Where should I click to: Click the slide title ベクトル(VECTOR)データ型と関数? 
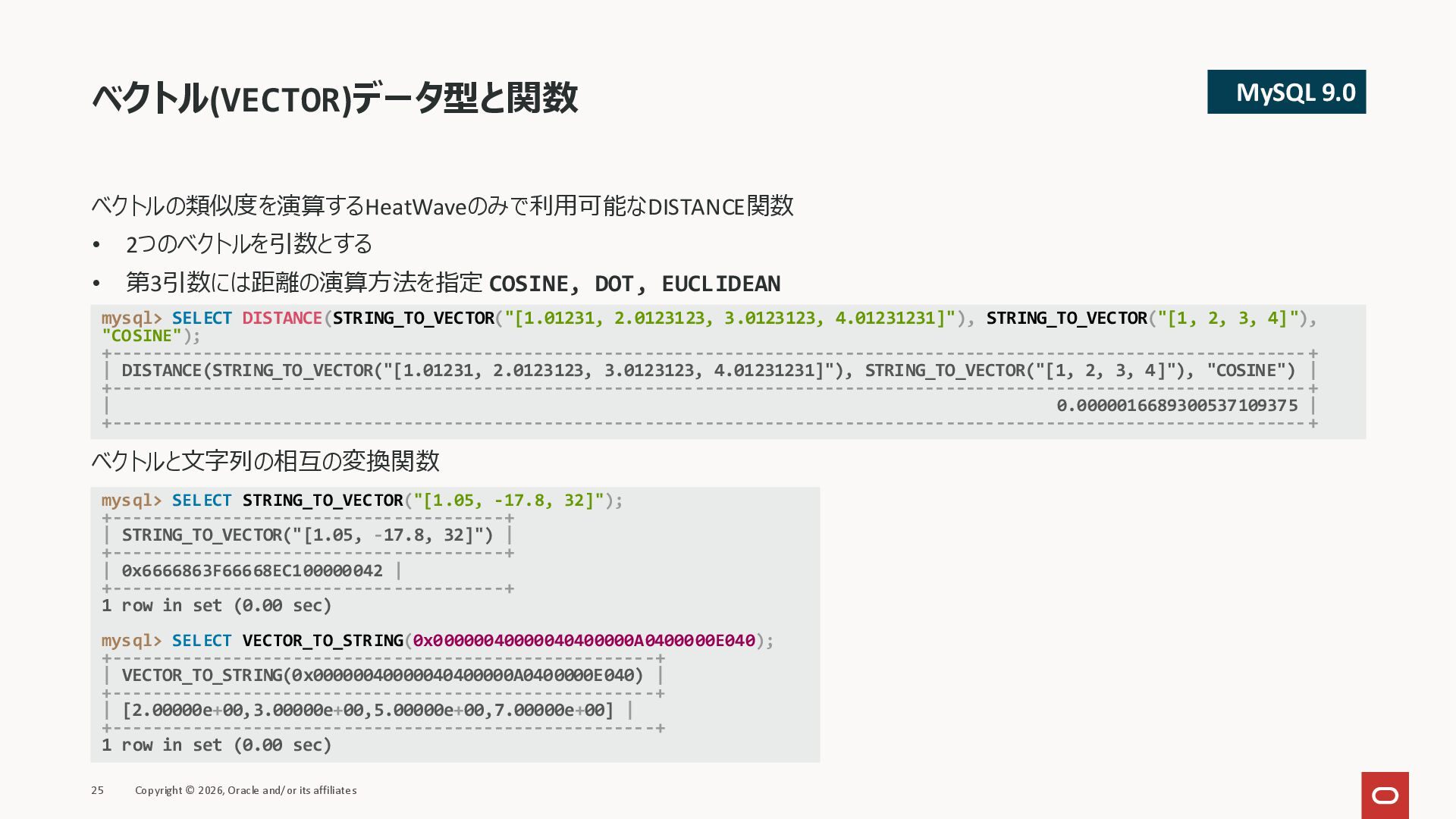pyautogui.click(x=334, y=99)
